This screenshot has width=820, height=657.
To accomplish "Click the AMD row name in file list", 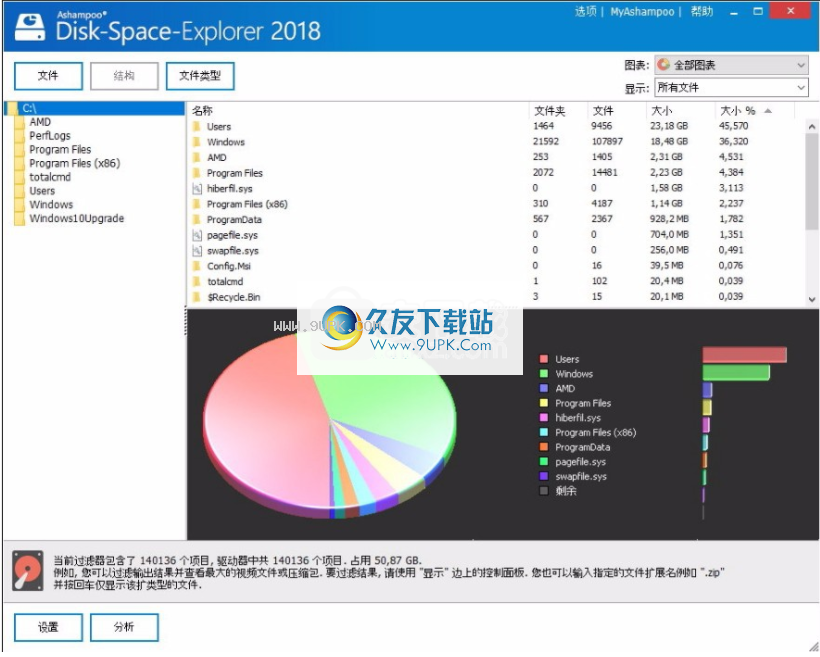I will click(217, 157).
